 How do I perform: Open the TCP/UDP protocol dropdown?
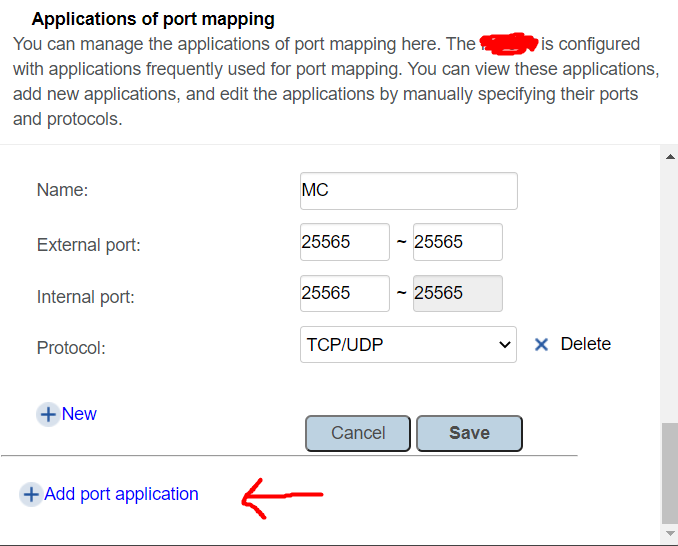[x=408, y=345]
